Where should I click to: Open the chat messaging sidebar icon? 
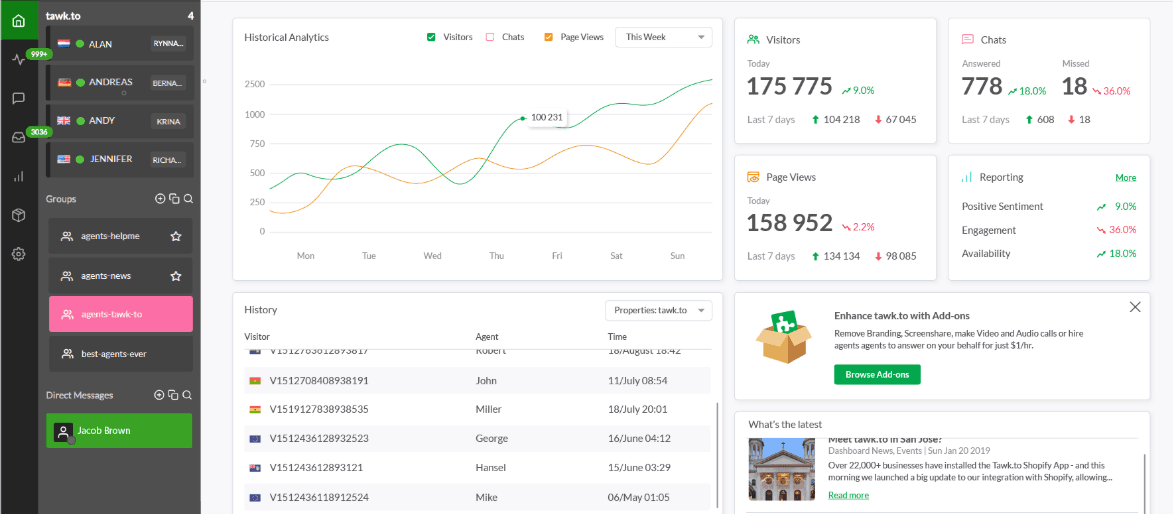click(x=18, y=98)
